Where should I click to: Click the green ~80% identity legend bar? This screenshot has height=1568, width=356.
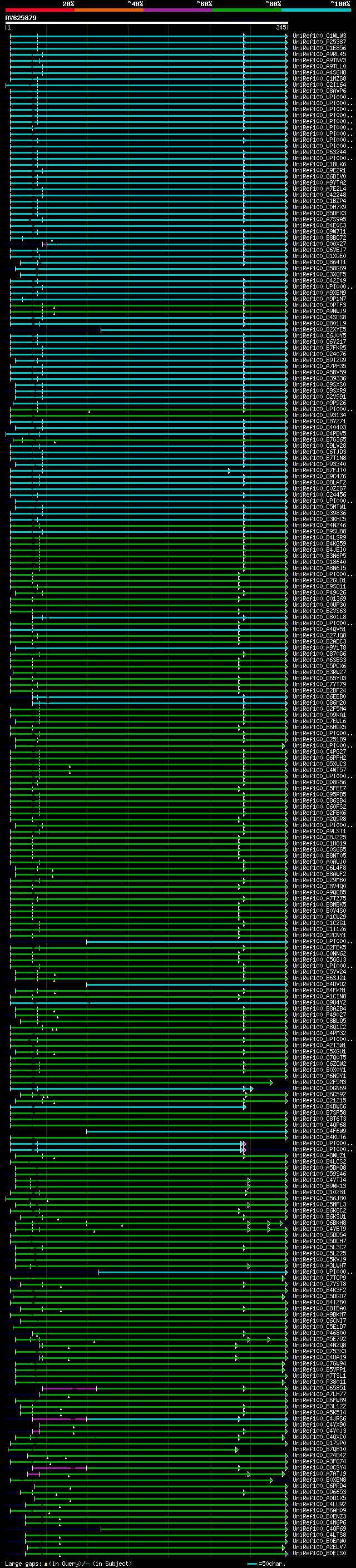[x=247, y=11]
